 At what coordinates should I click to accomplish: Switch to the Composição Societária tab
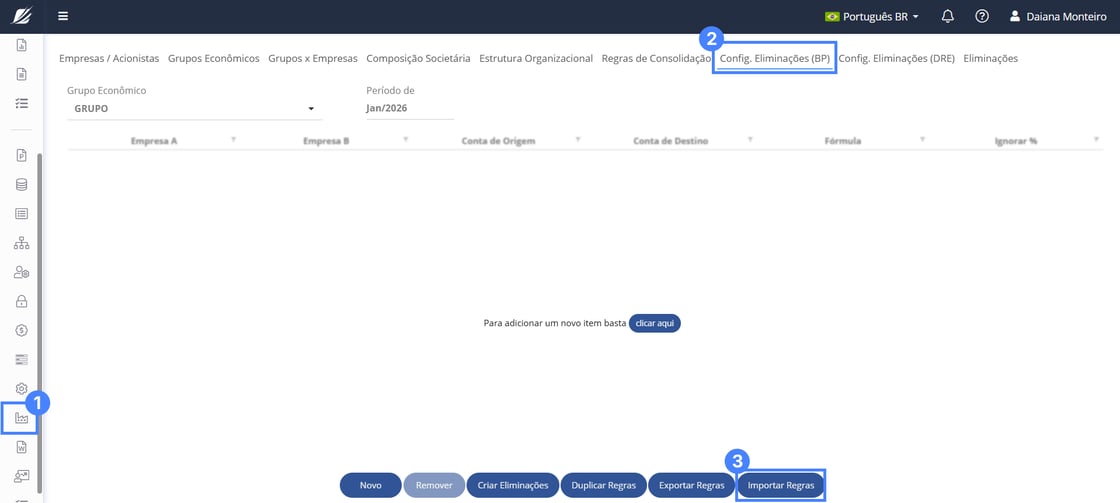(x=418, y=59)
